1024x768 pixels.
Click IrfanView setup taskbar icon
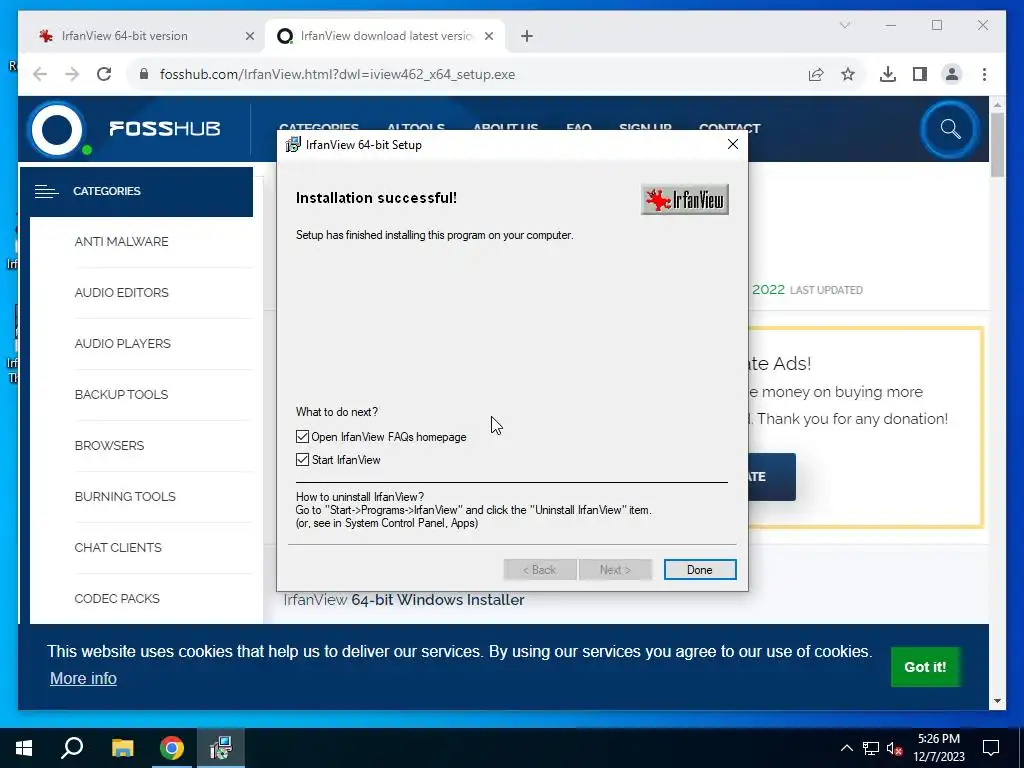click(221, 748)
